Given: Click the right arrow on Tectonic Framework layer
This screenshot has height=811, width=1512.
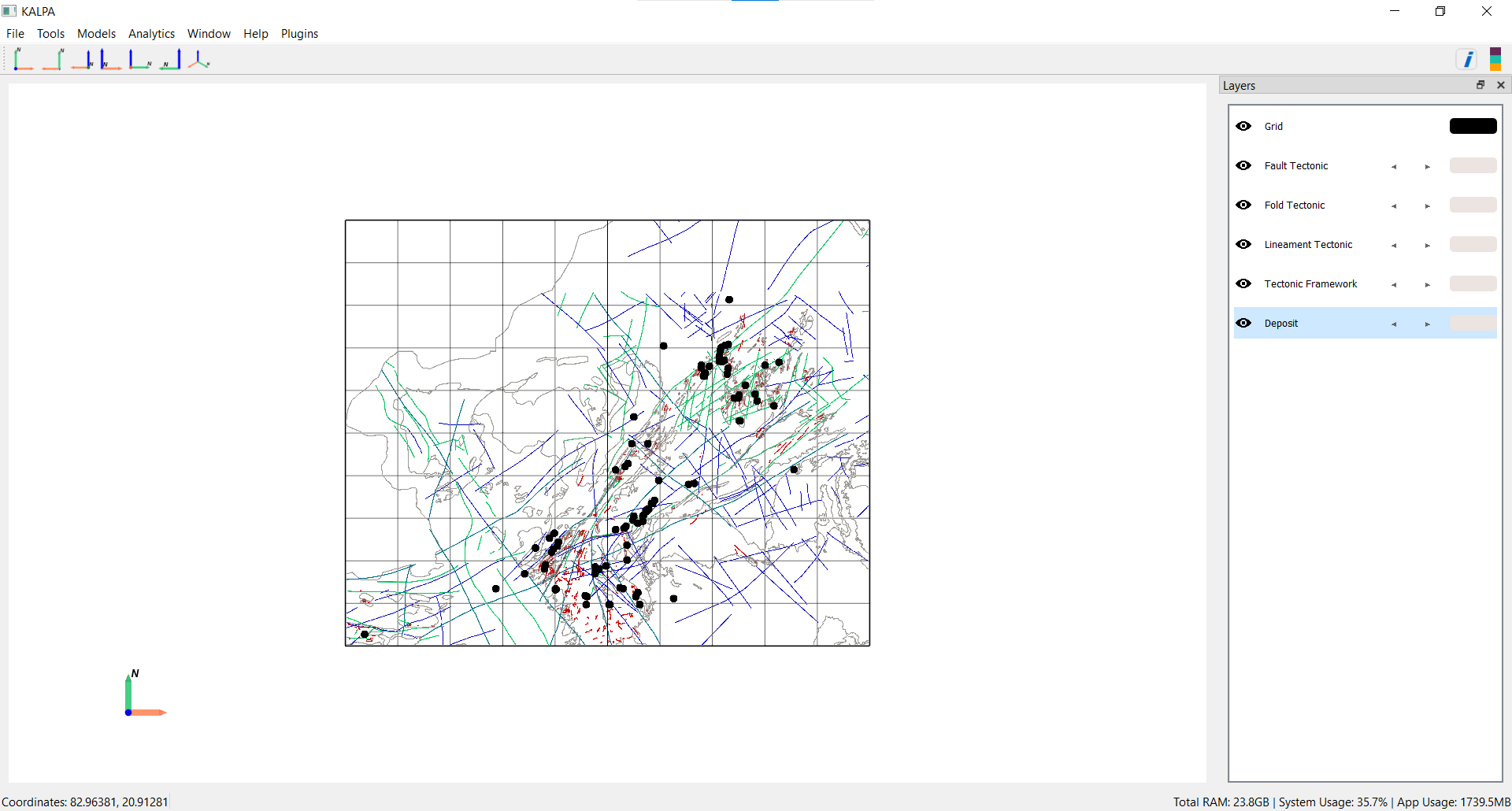Looking at the screenshot, I should pos(1427,284).
